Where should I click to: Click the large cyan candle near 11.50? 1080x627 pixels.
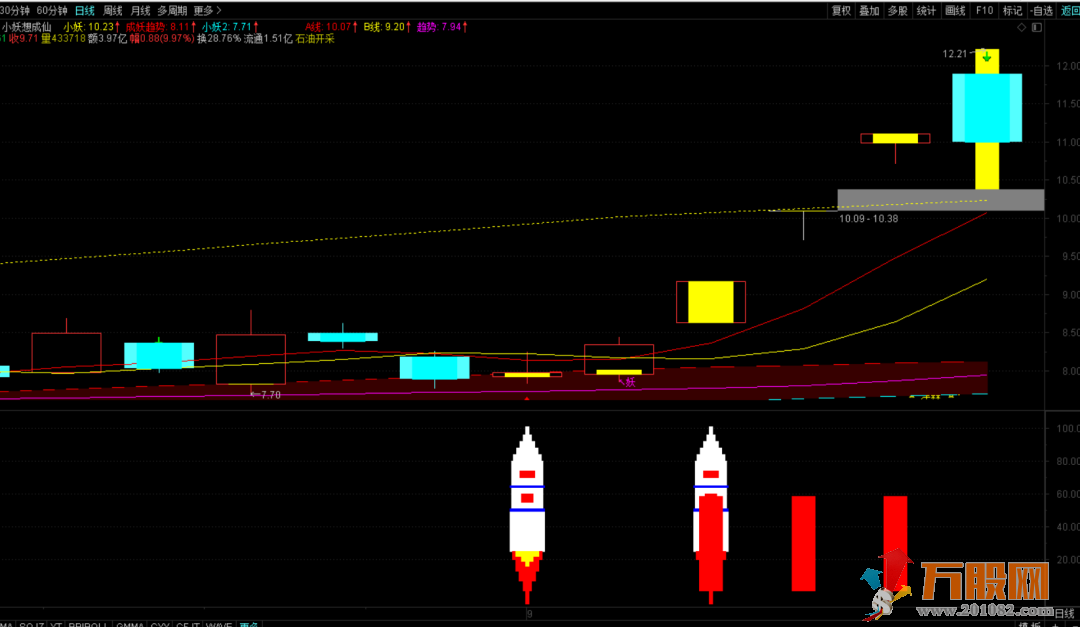click(x=987, y=107)
